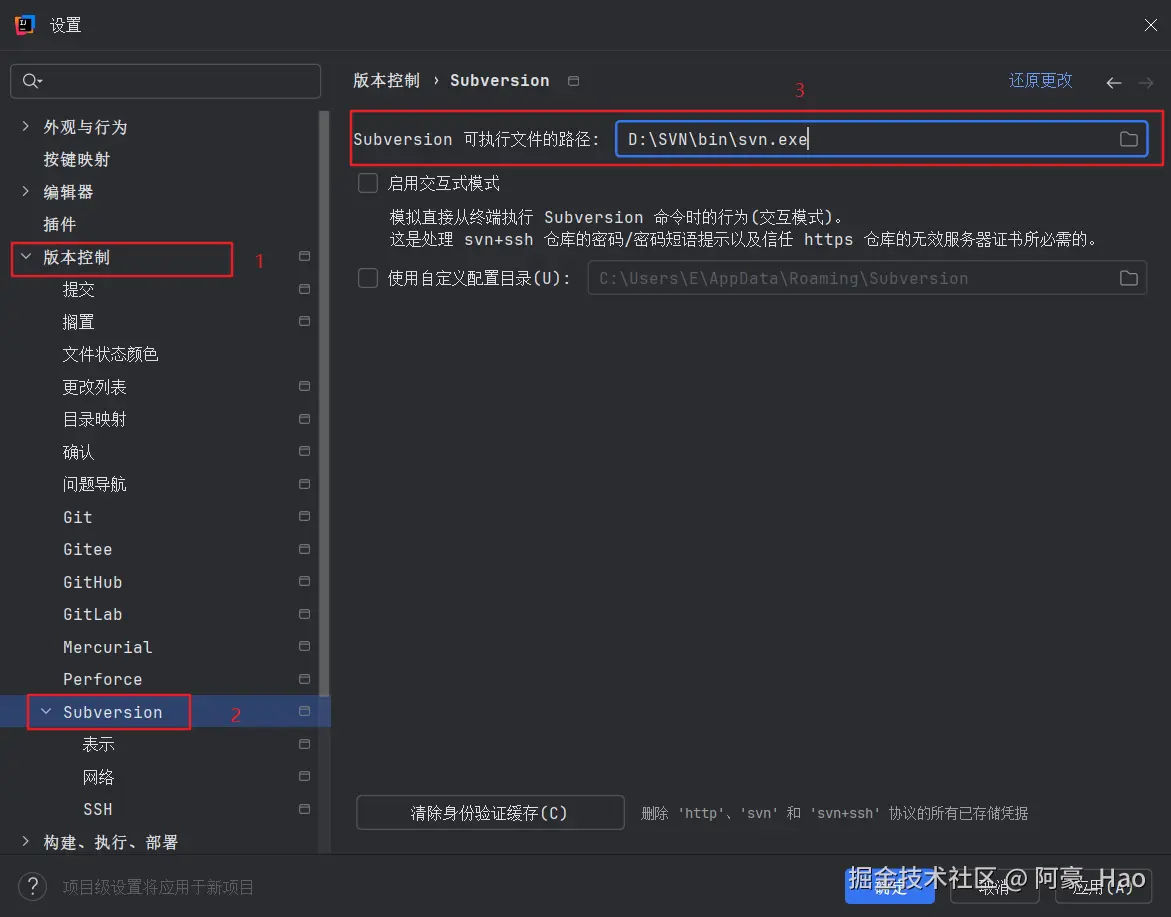Open 按键映射 settings page

76,159
